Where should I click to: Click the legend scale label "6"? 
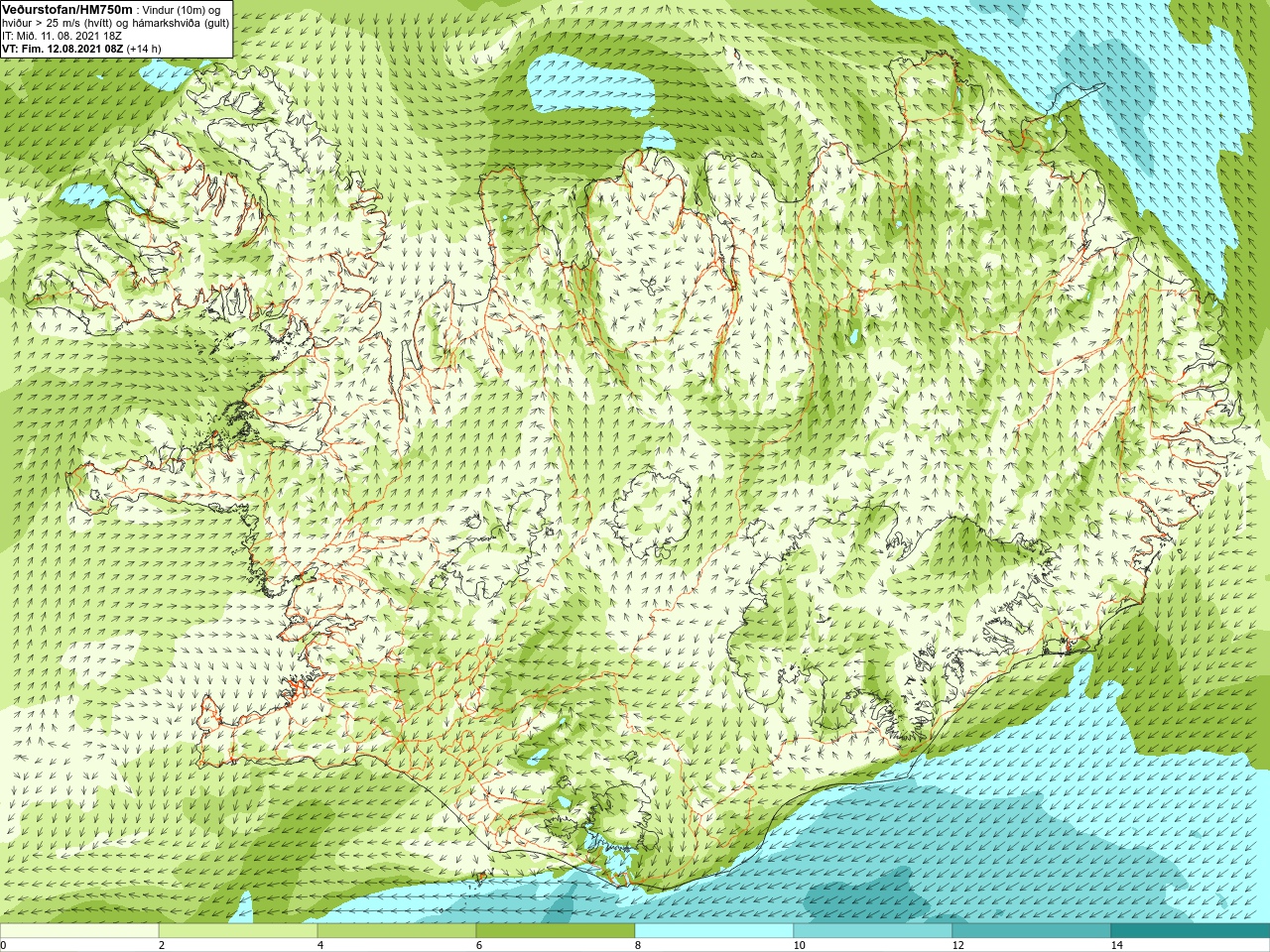pos(479,946)
